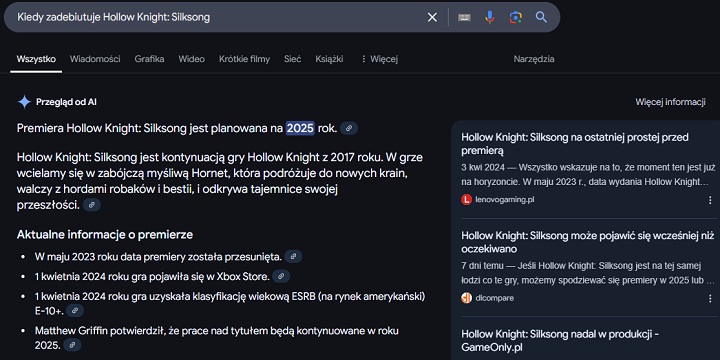
Task: Open 'Silksong na ostatniej prostej przed premierą' article
Action: [x=575, y=144]
